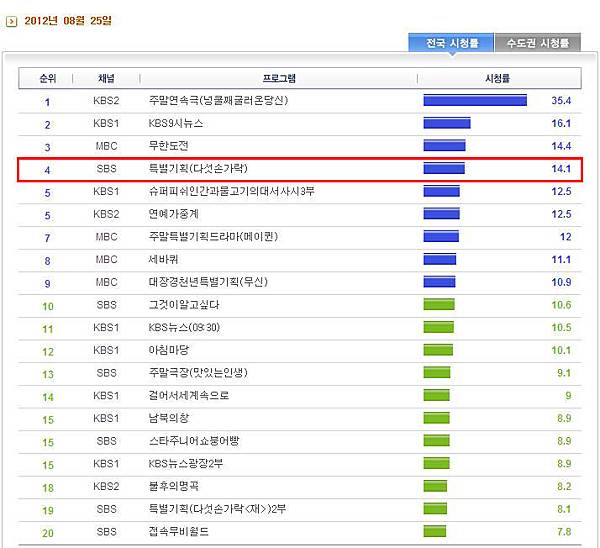Viewport: 600px width, 548px height.
Task: Click program 대장경천년특별기획(무신)
Action: coord(208,282)
